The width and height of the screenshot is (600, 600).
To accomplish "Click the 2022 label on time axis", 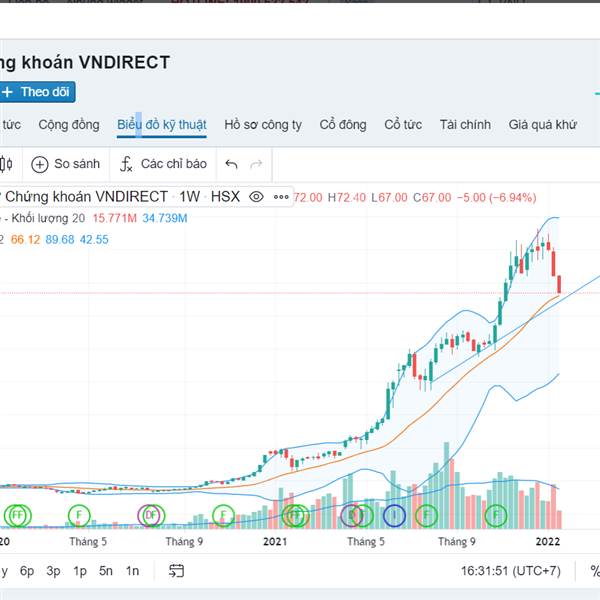I will tap(548, 541).
